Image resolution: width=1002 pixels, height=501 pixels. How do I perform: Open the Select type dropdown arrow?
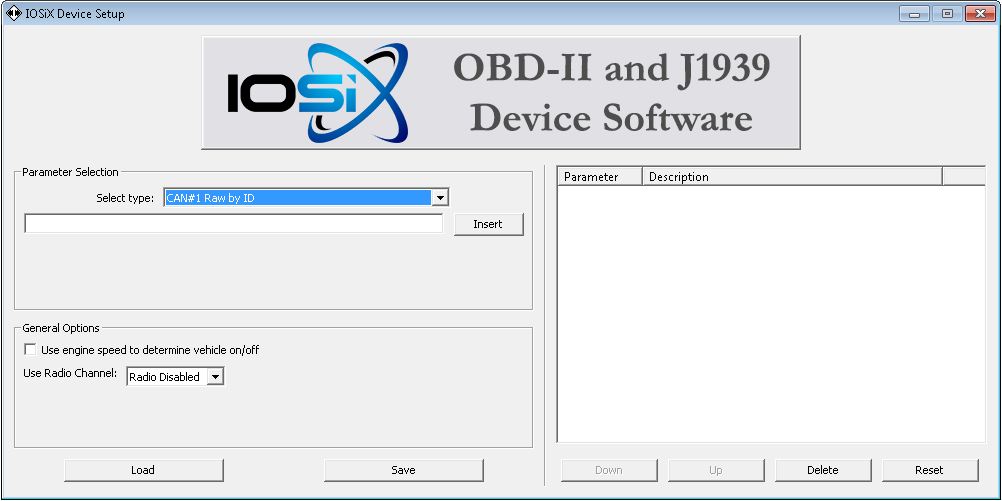pyautogui.click(x=440, y=198)
